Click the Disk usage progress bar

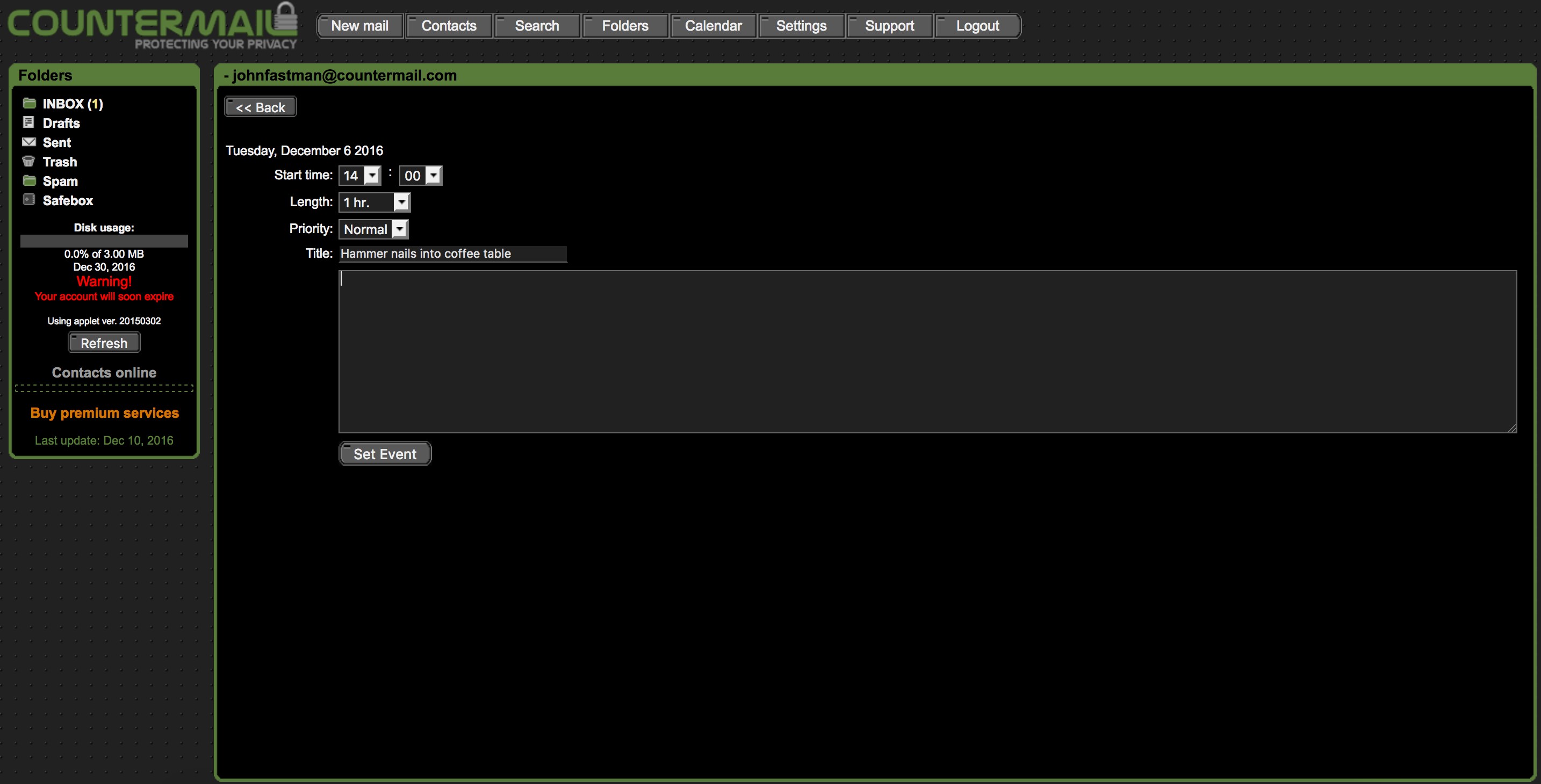click(x=104, y=241)
